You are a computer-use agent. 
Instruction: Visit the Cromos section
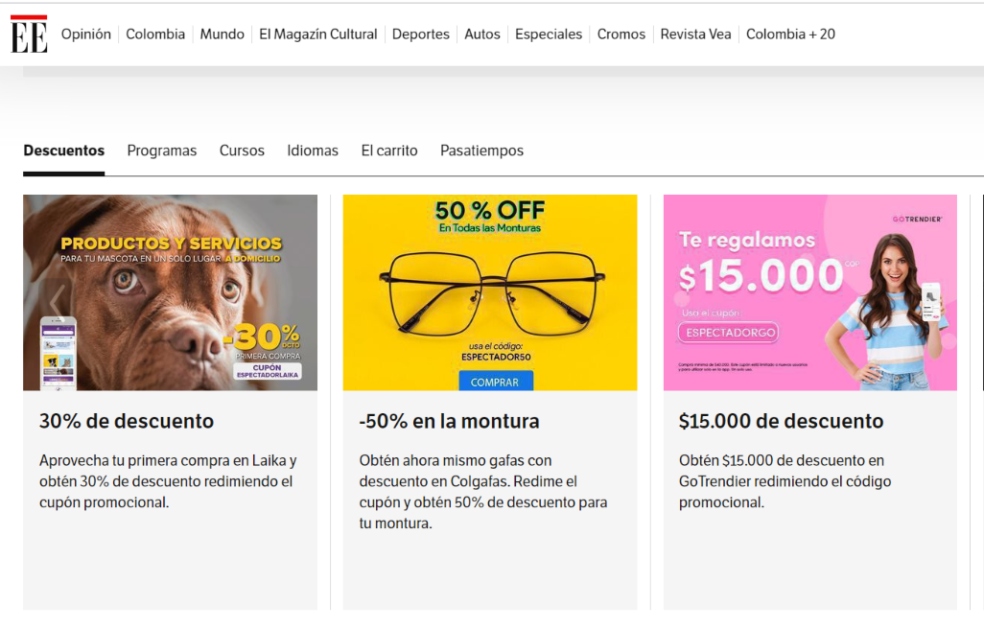click(621, 34)
